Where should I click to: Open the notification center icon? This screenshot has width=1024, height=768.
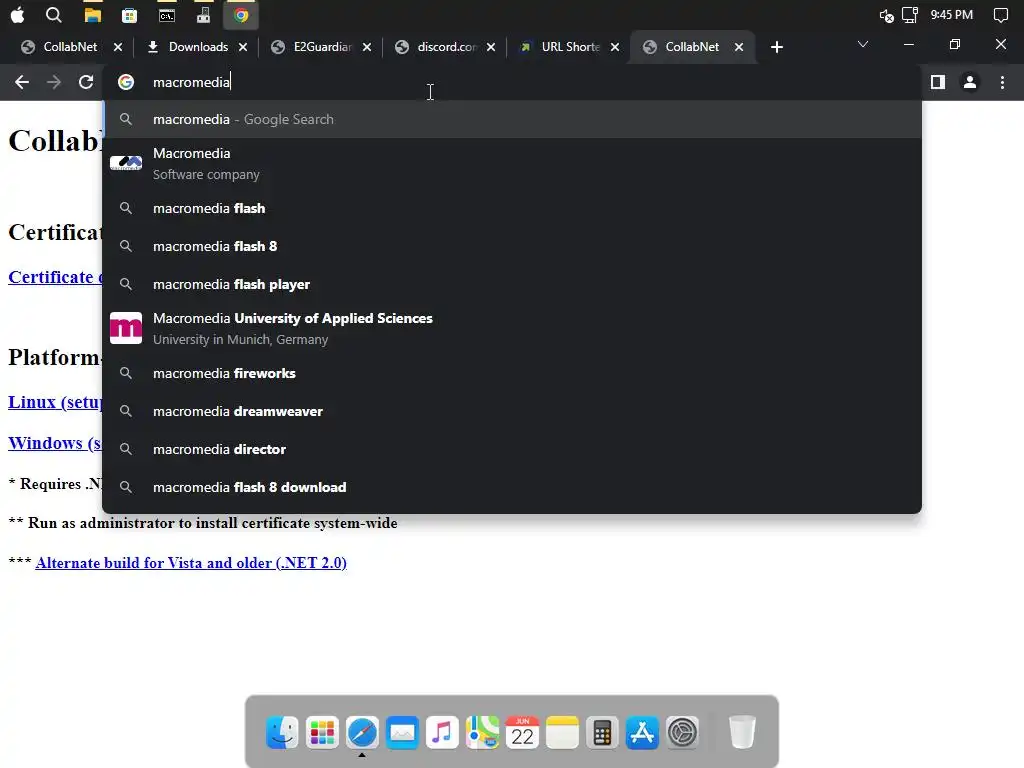pyautogui.click(x=1000, y=15)
